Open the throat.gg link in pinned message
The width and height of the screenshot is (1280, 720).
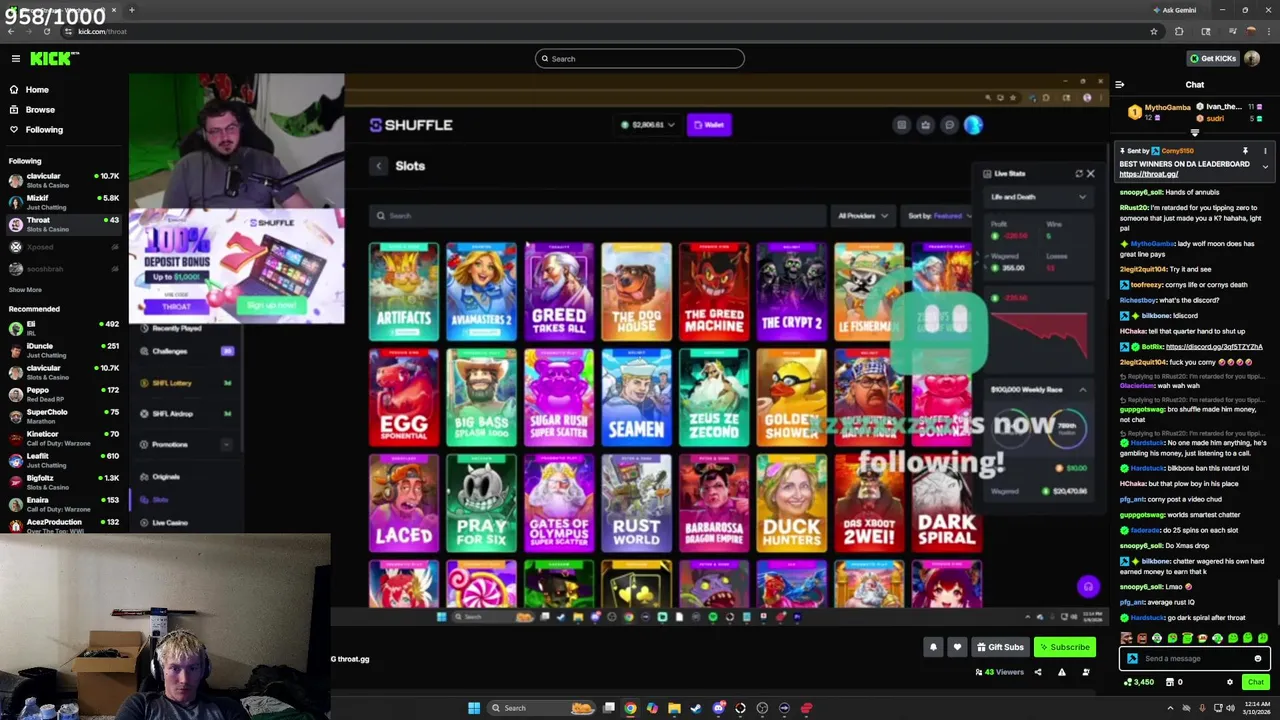click(1148, 175)
